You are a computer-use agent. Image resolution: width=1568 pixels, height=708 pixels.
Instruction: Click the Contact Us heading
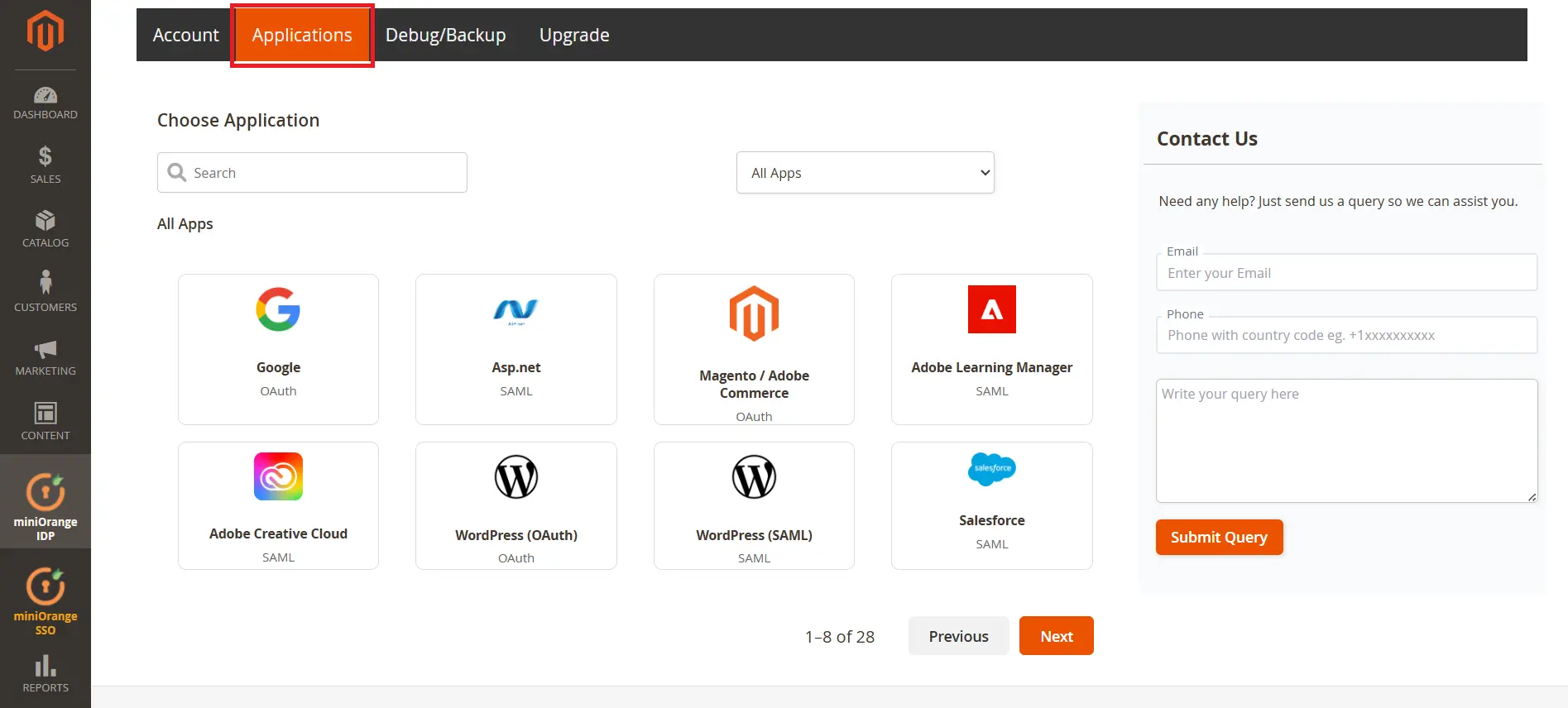pos(1207,139)
